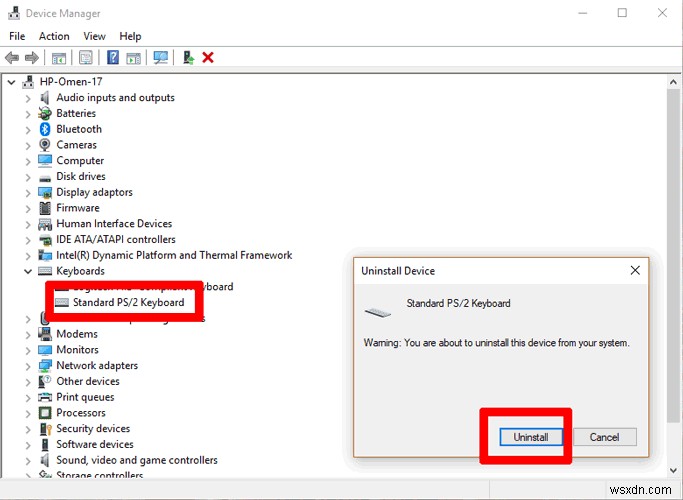This screenshot has height=500, width=683.
Task: Select the Security devices label
Action: [x=93, y=429]
